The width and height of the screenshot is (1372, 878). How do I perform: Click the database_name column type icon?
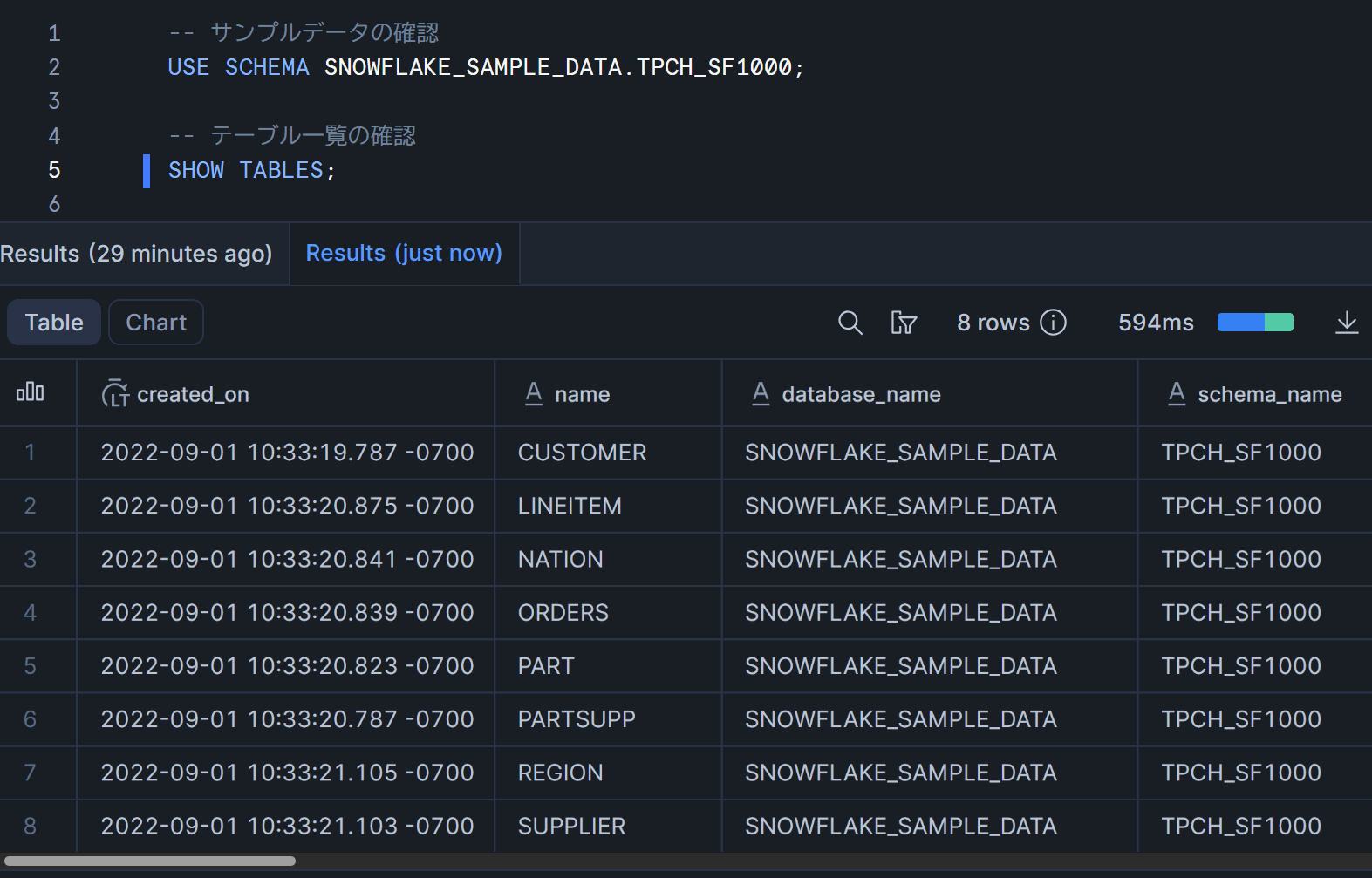point(761,394)
